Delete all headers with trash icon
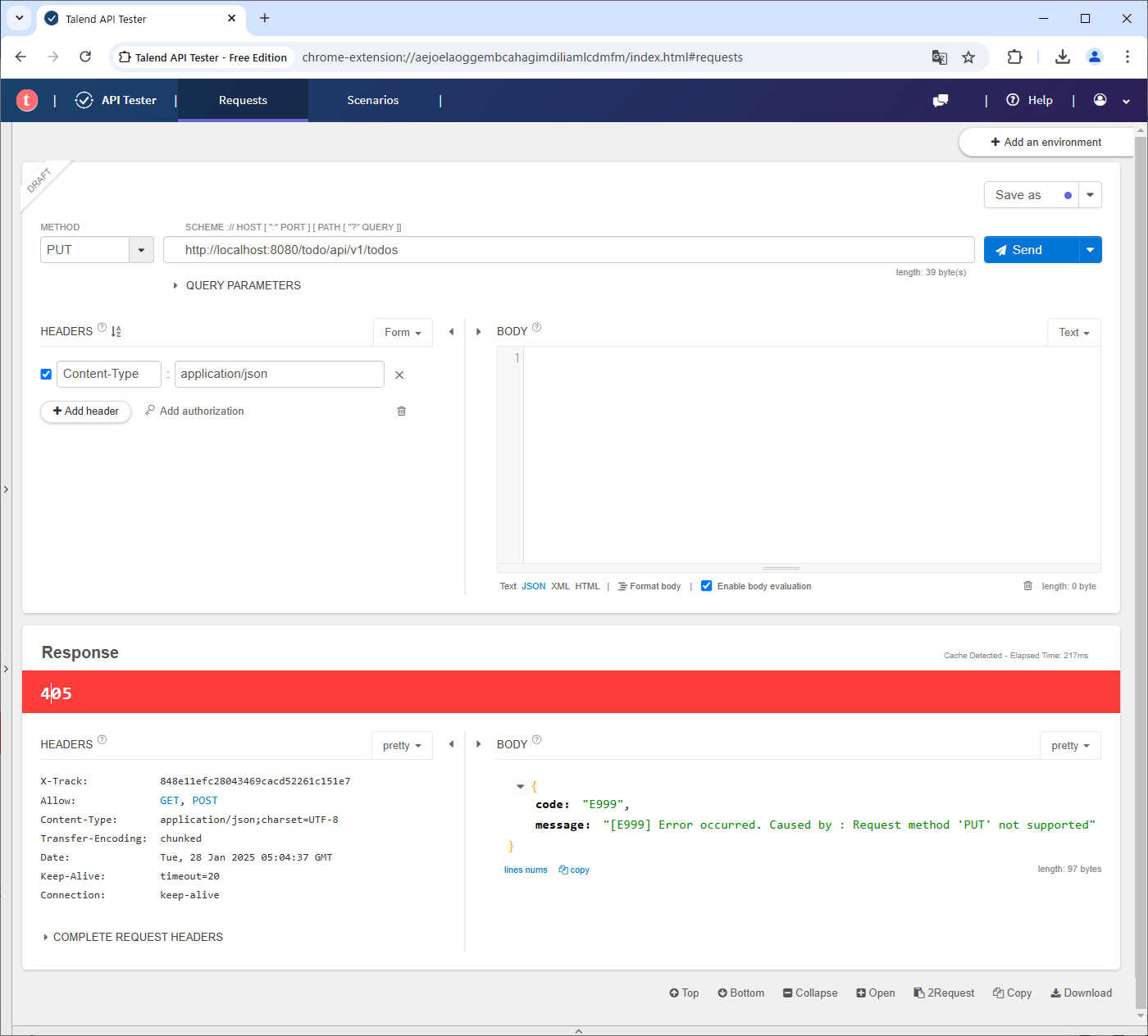The image size is (1148, 1036). [x=401, y=411]
